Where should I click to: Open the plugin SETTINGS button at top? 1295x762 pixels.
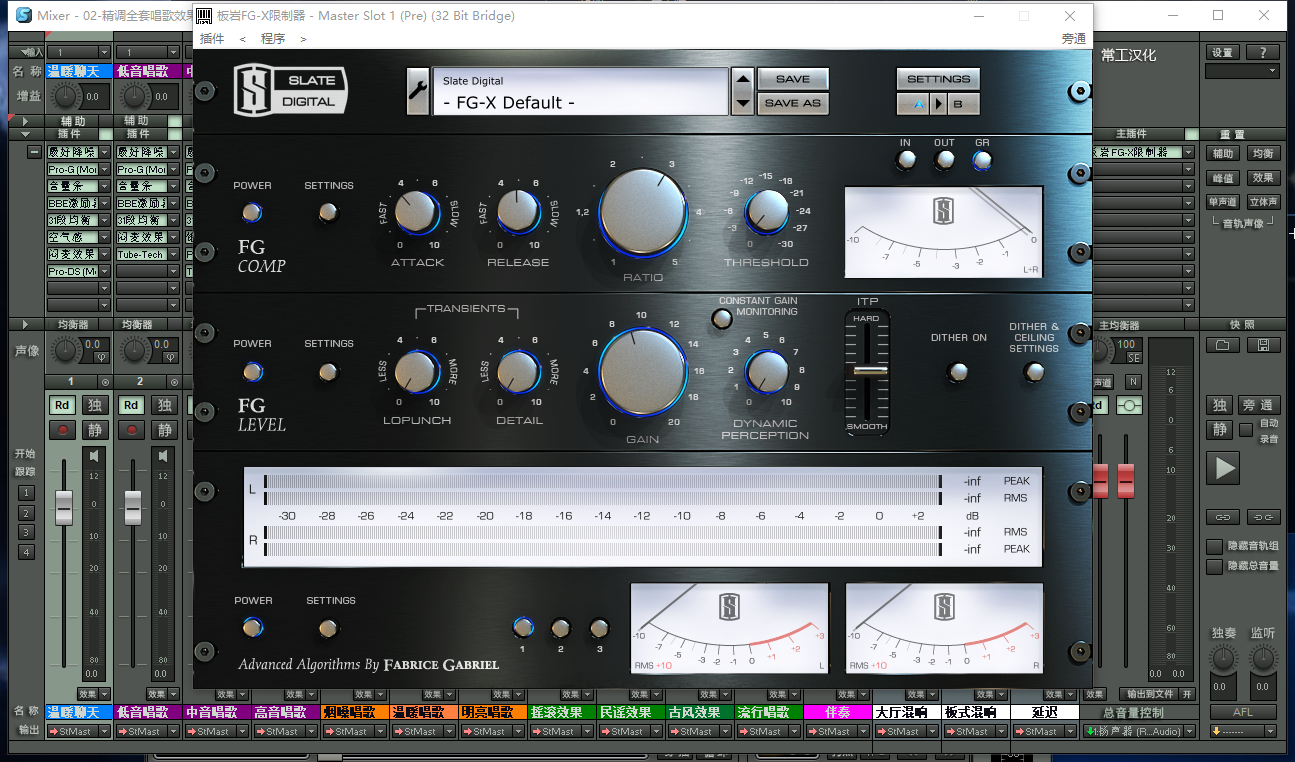[x=938, y=79]
